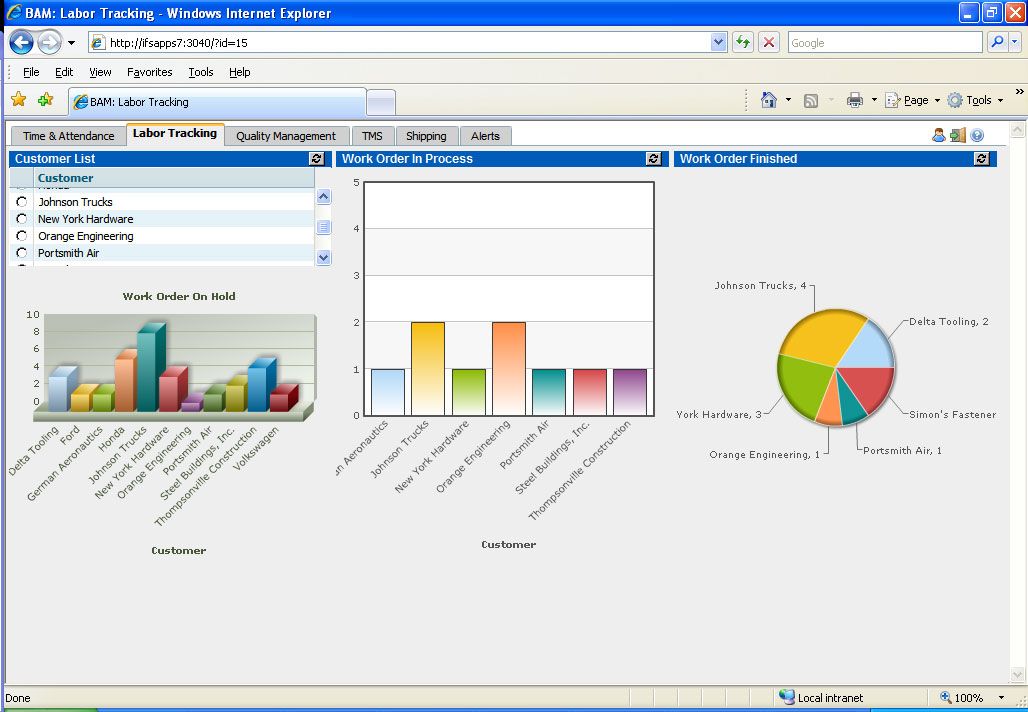Screen dimensions: 1028x712
Task: Switch to the Quality Management tab
Action: [x=286, y=136]
